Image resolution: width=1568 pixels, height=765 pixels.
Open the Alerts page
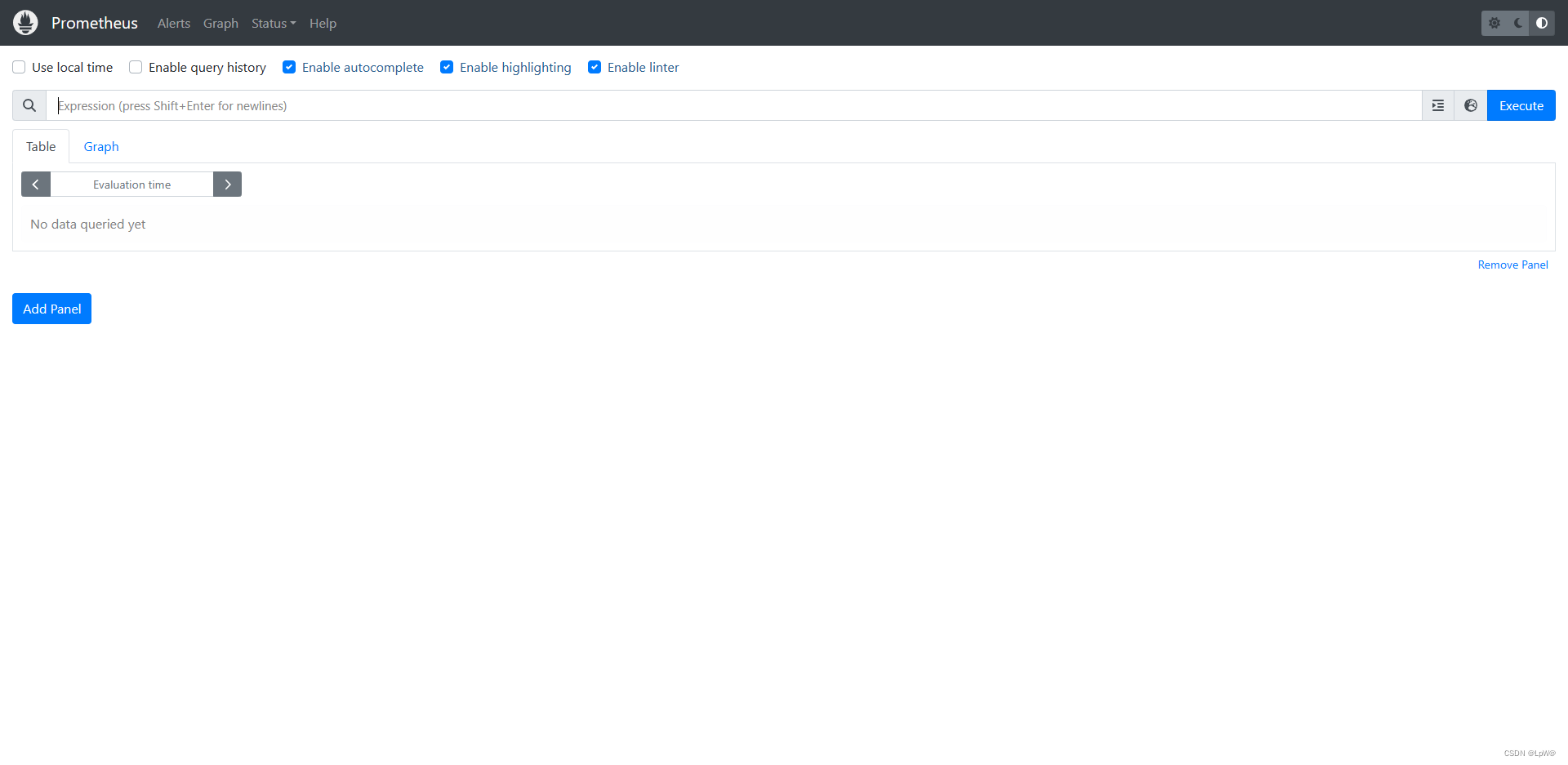(x=173, y=23)
